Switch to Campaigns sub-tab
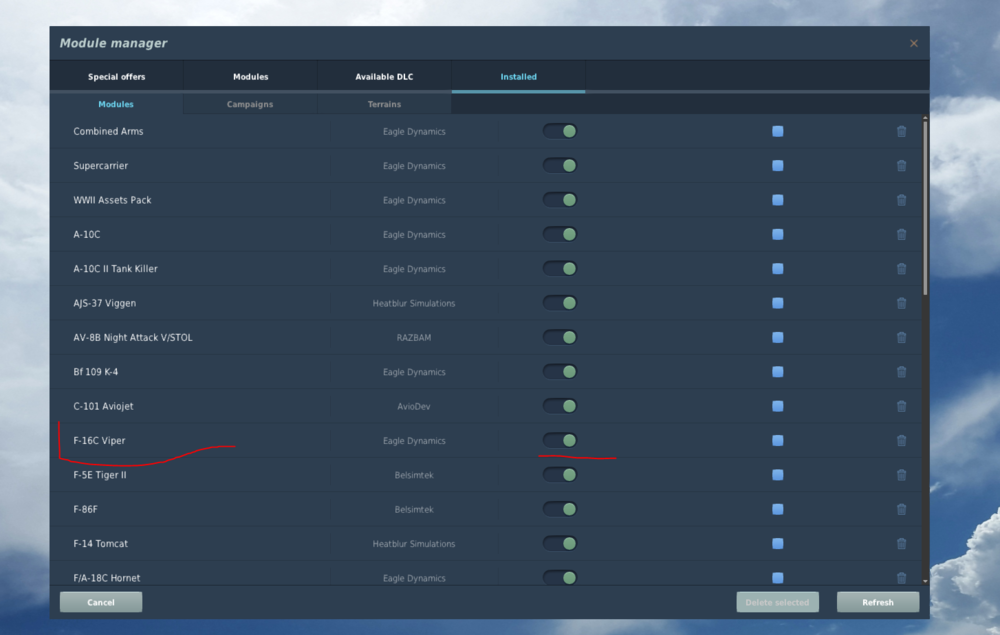The width and height of the screenshot is (1000, 635). pyautogui.click(x=250, y=104)
